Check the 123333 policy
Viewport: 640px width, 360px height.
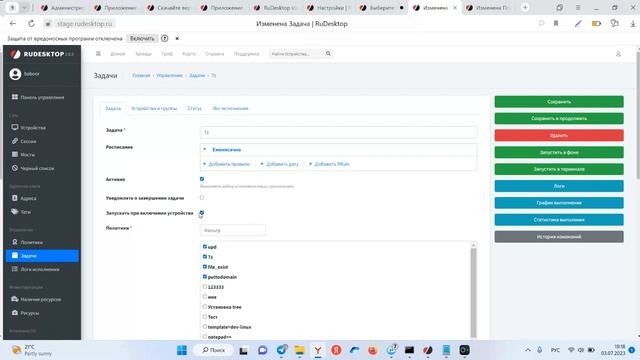[x=205, y=287]
